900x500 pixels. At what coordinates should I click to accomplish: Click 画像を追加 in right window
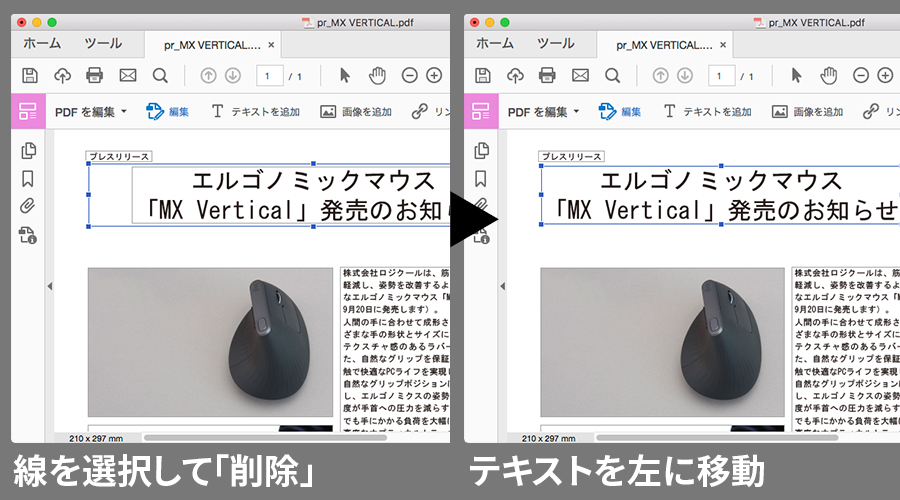tap(808, 111)
